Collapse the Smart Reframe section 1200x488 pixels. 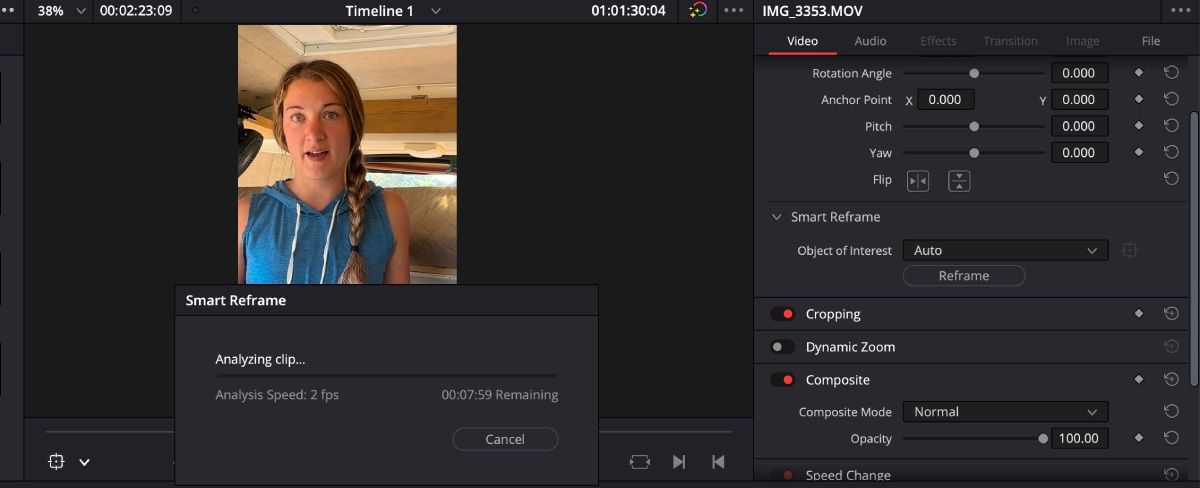(x=776, y=217)
